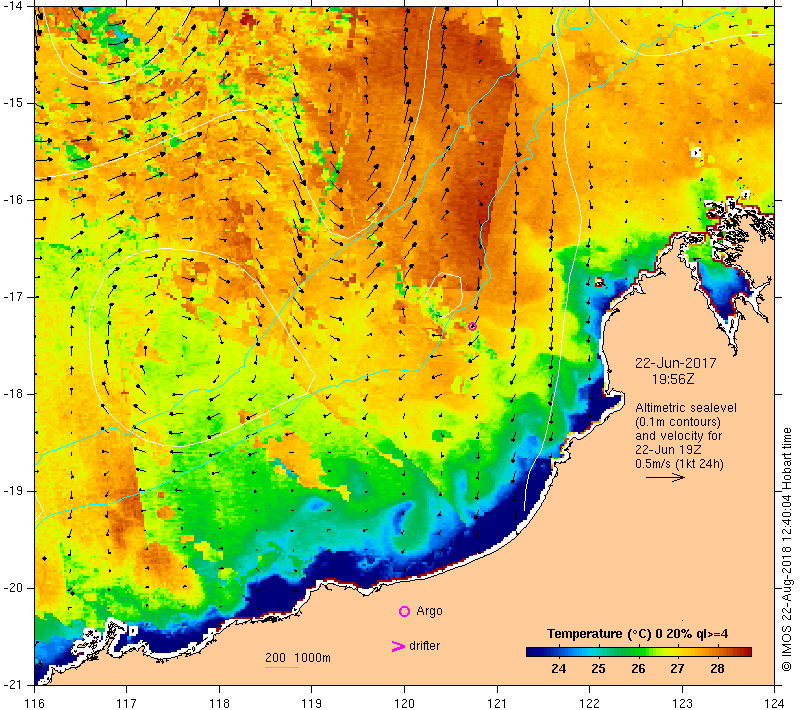Click the 'Temperature (°C) 0 20% ql>=4' title

(637, 633)
